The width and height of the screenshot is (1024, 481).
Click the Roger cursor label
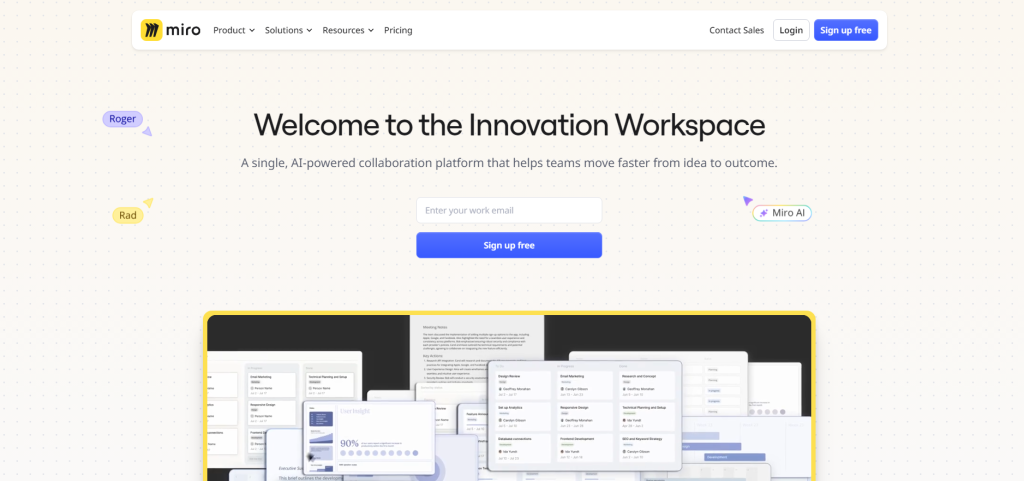(x=123, y=119)
